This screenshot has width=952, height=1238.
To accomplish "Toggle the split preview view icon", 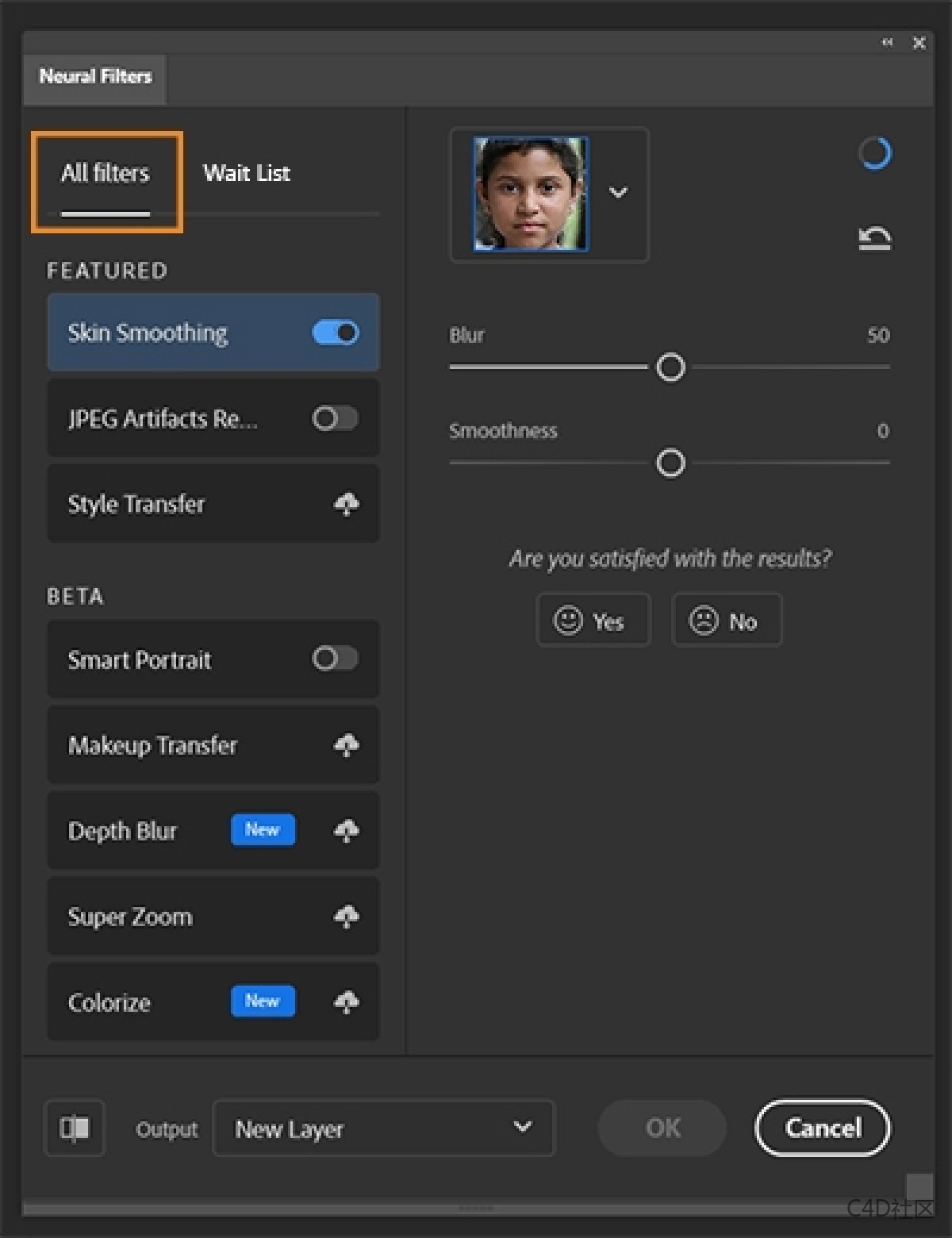I will click(x=74, y=1128).
